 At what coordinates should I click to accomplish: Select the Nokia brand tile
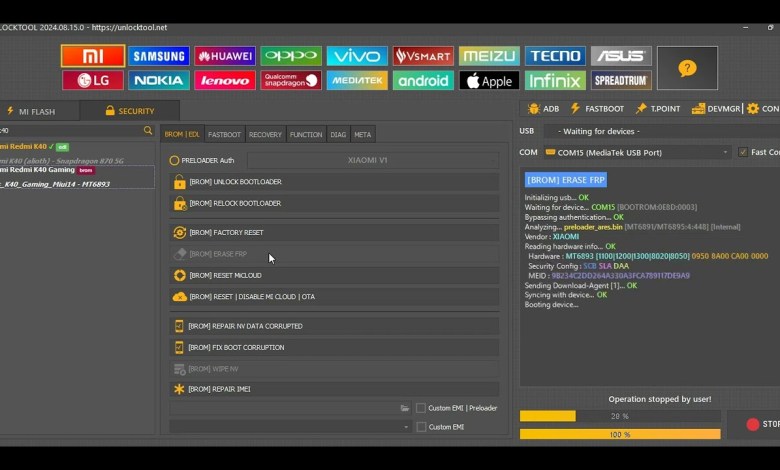pos(159,80)
